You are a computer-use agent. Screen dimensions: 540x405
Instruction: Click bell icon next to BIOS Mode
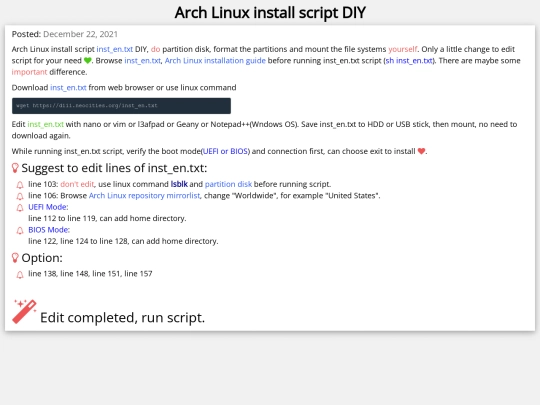(20, 230)
